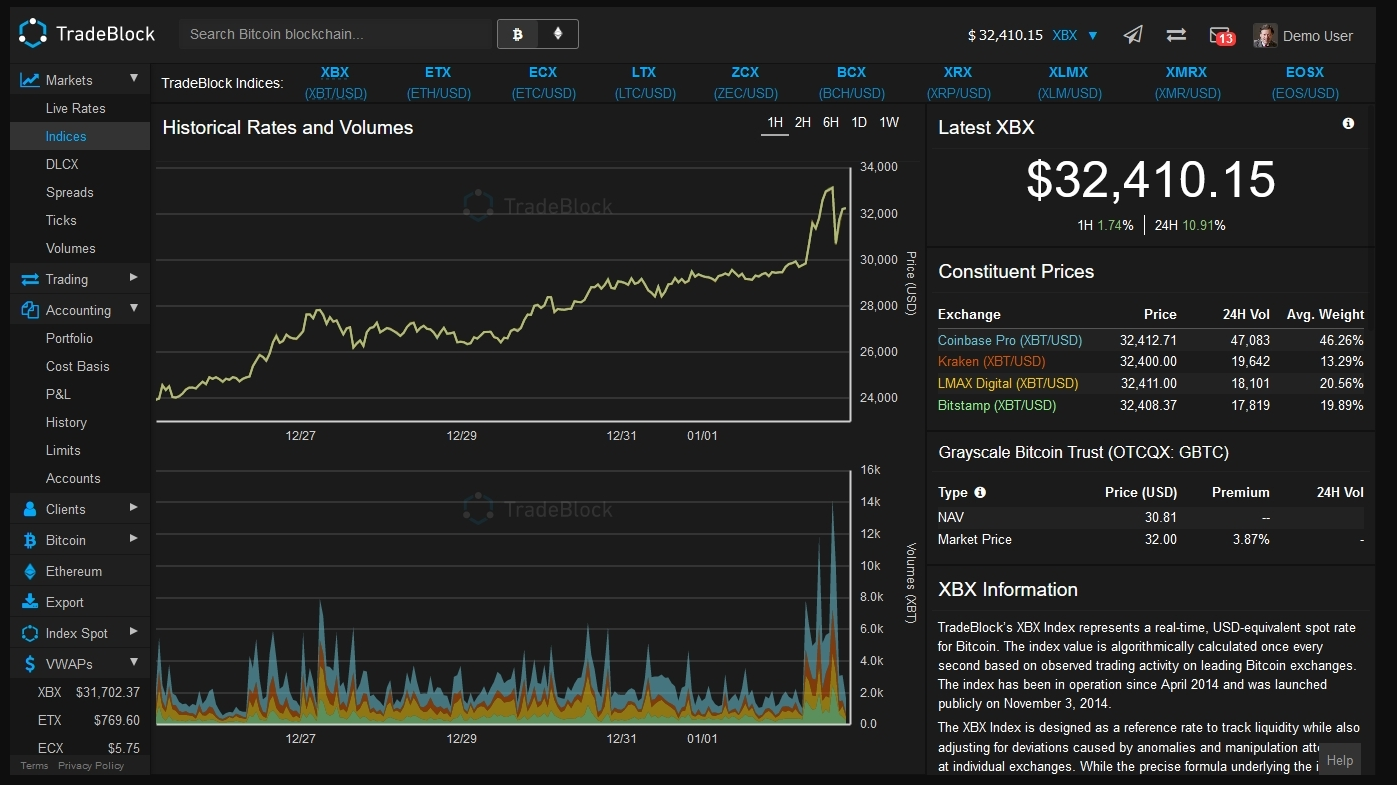
Task: Collapse the Accounting section arrow
Action: (134, 309)
